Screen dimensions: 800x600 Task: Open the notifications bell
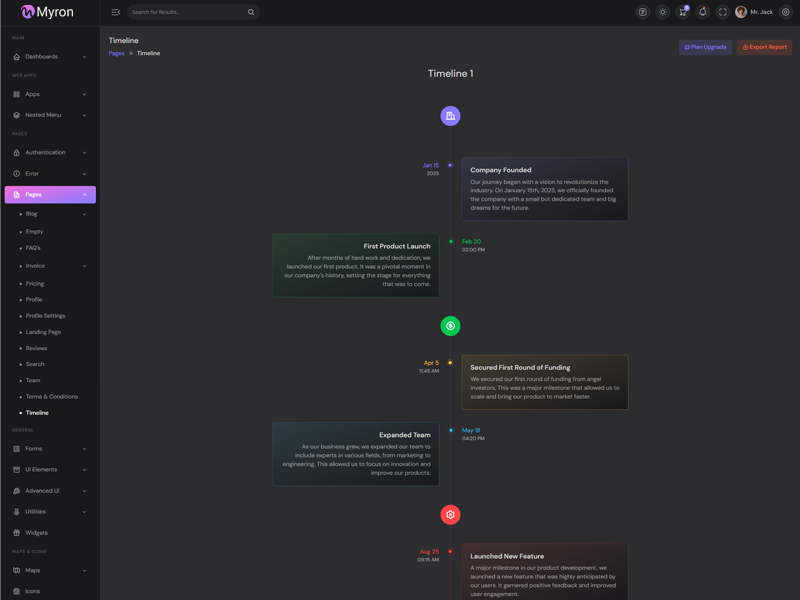pos(702,12)
